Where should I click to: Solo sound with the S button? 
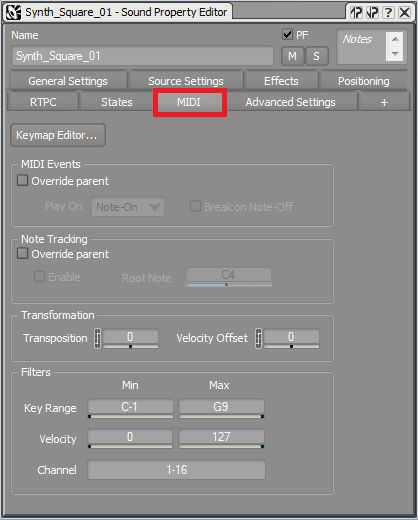click(x=316, y=56)
